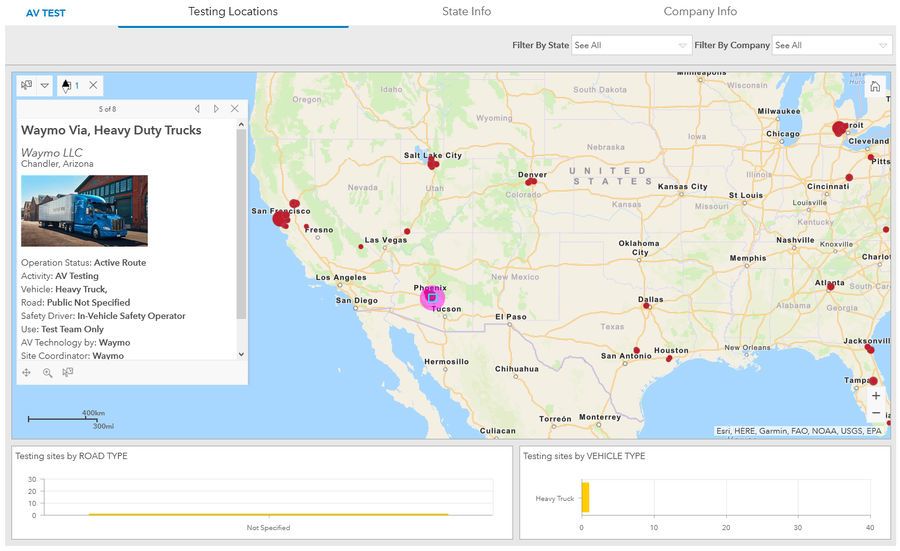
Task: Click the red marker at Salt Lake City
Action: click(x=433, y=164)
